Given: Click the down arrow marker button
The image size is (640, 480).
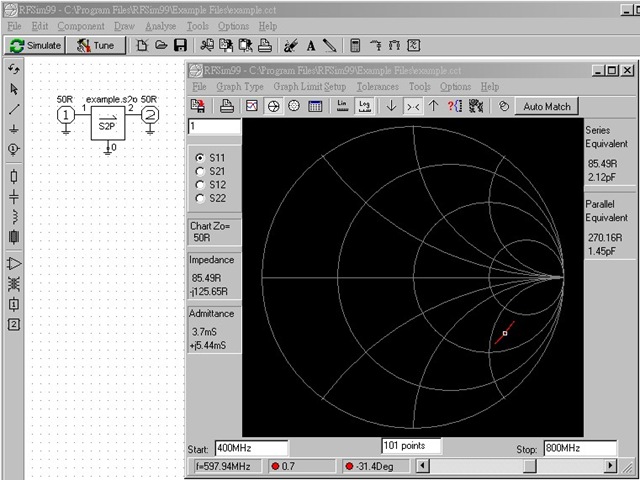Looking at the screenshot, I should (x=391, y=106).
